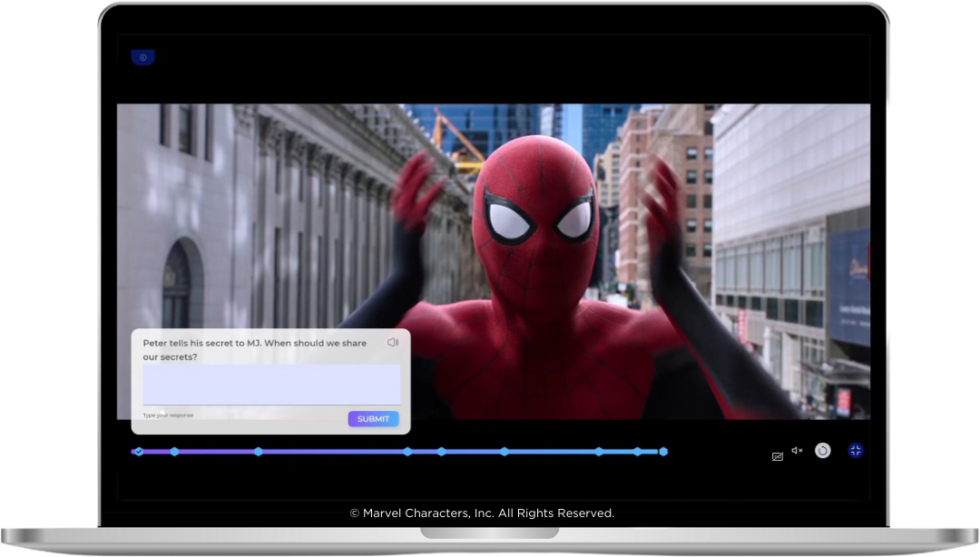Click the fourth dot on the progress bar
This screenshot has height=557, width=980.
pos(408,452)
